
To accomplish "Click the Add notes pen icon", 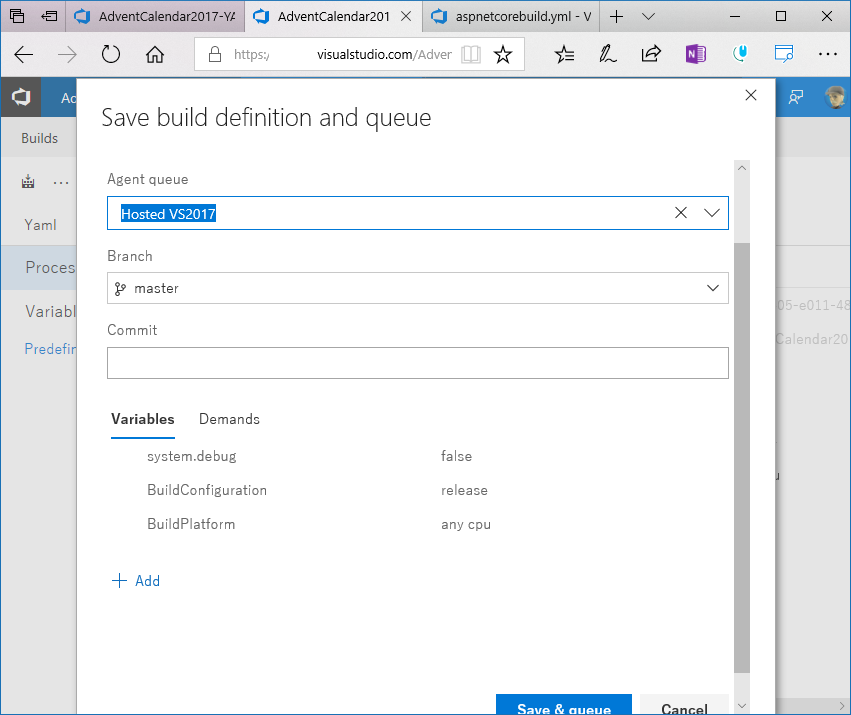I will pyautogui.click(x=607, y=54).
